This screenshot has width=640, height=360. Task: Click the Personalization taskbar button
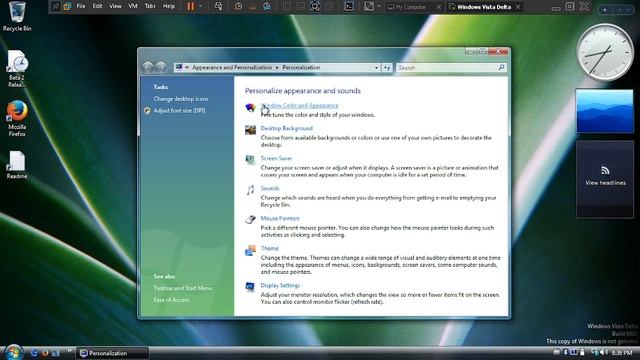click(113, 353)
